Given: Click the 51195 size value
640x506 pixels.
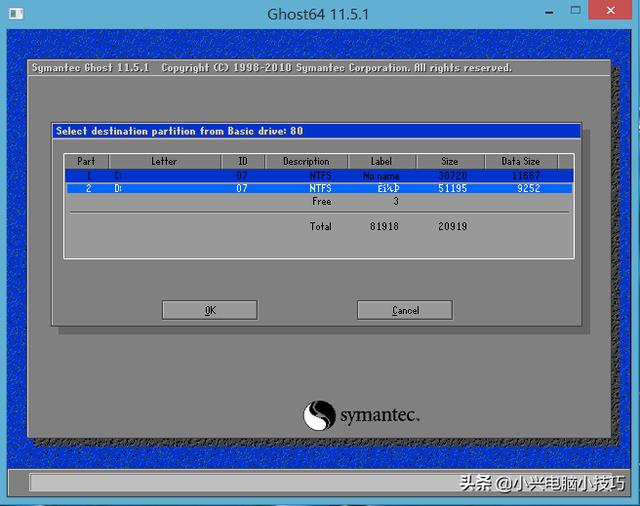Looking at the screenshot, I should pyautogui.click(x=452, y=188).
